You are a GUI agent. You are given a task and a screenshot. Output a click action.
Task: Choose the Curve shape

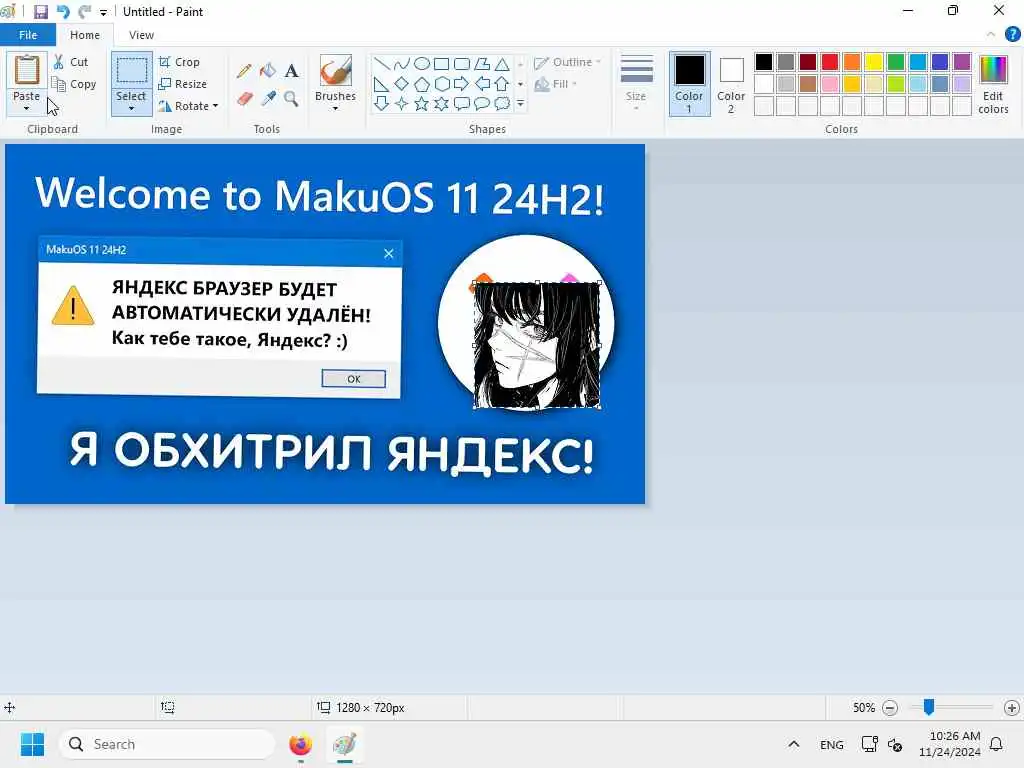pyautogui.click(x=402, y=63)
